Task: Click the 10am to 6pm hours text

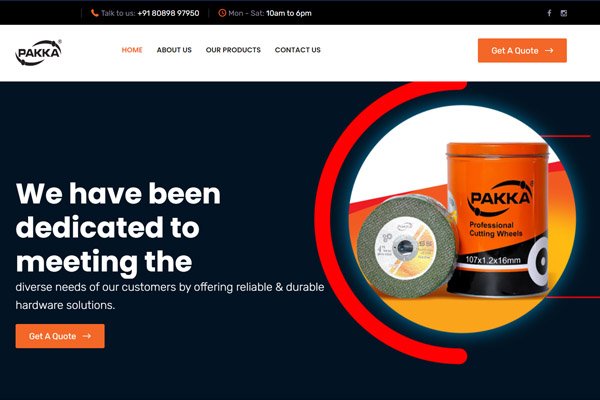Action: point(289,13)
